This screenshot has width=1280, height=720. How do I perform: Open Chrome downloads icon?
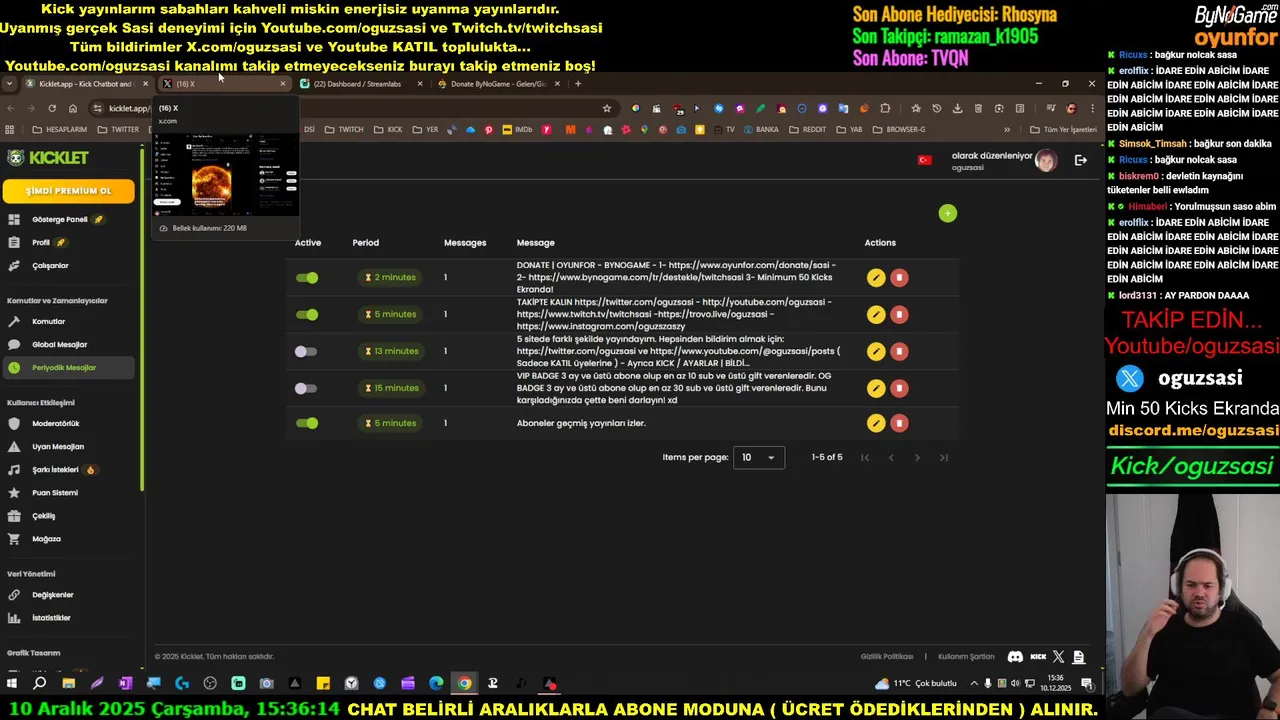[957, 108]
